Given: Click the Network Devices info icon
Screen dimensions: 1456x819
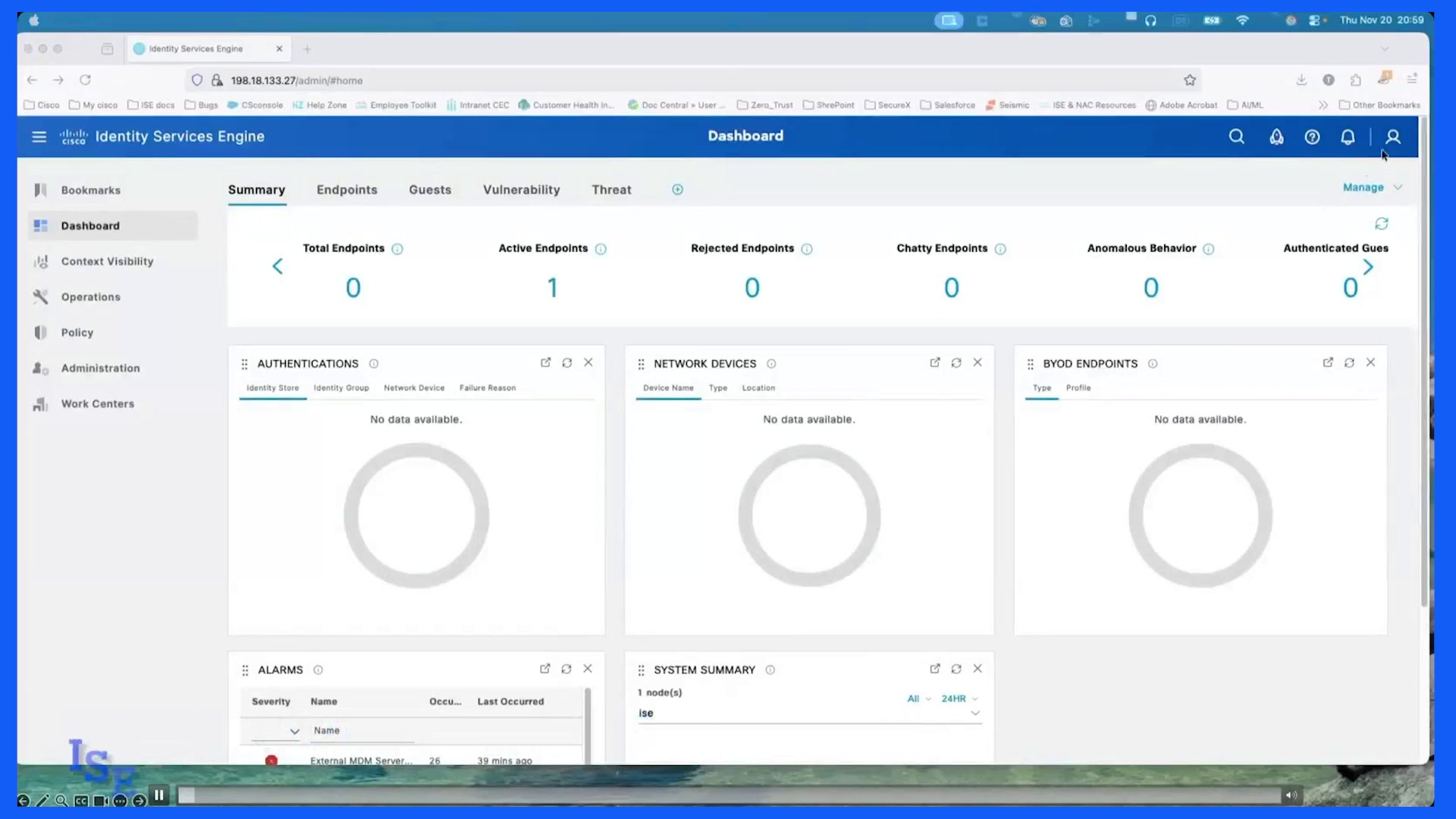Looking at the screenshot, I should (771, 364).
